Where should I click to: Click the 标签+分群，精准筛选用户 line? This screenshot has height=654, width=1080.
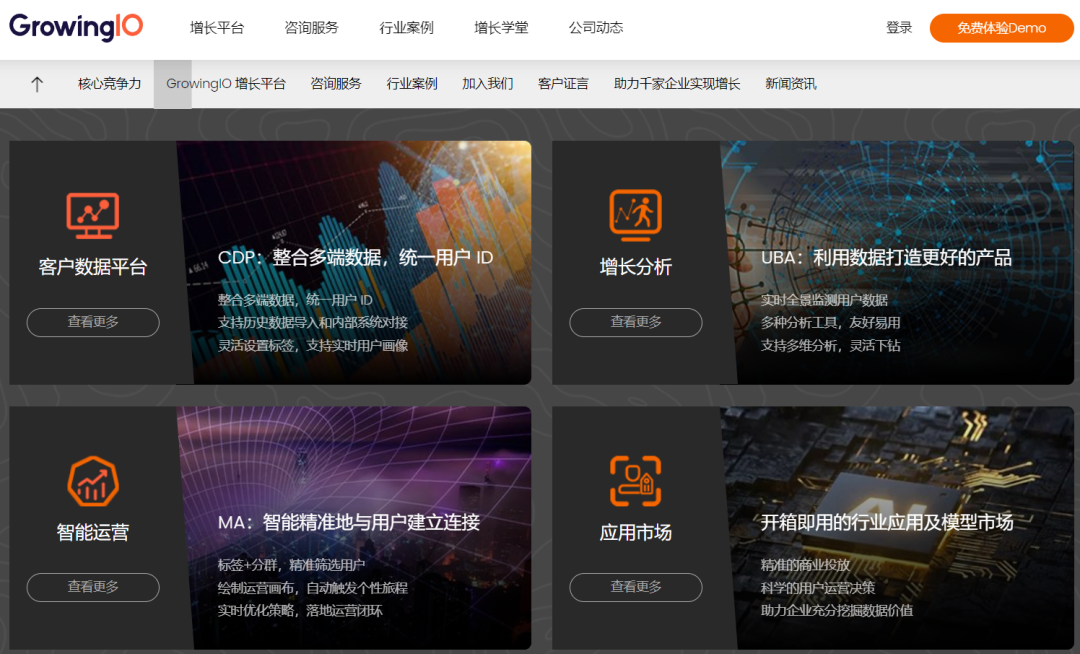pos(291,565)
